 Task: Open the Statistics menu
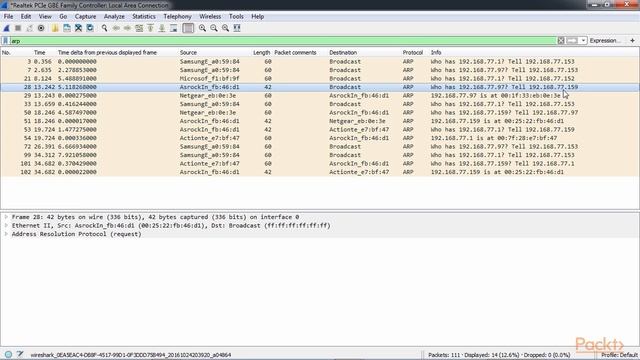coord(144,16)
